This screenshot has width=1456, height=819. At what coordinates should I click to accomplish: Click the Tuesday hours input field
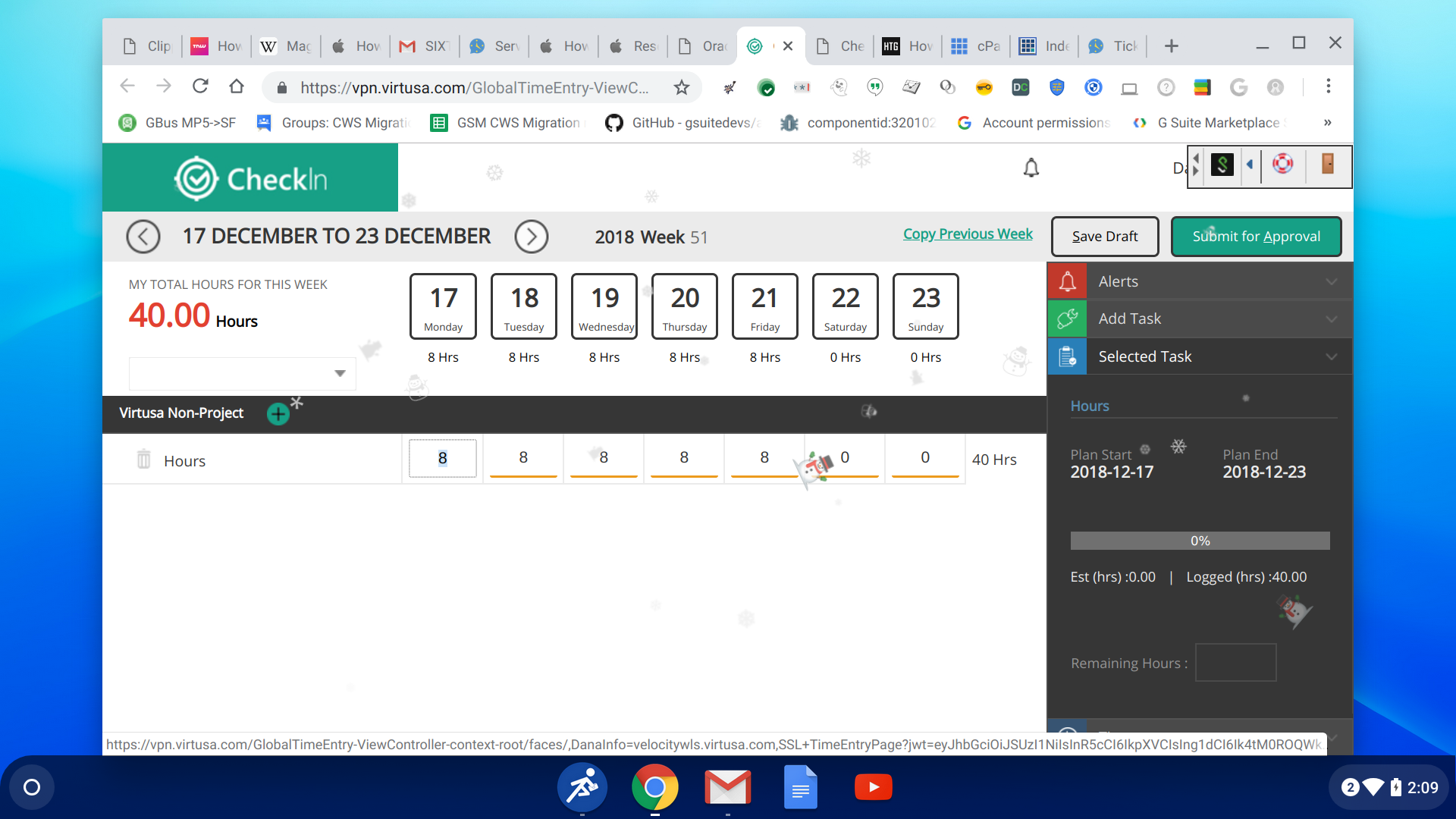523,458
